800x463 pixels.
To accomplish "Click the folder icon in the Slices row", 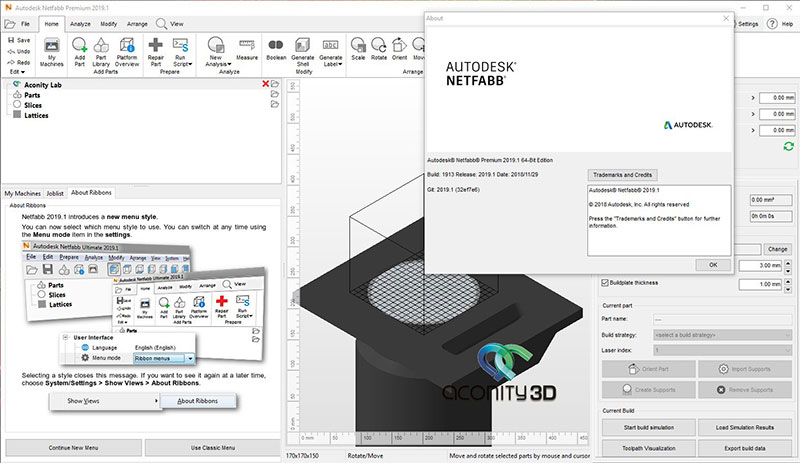I will tap(275, 104).
